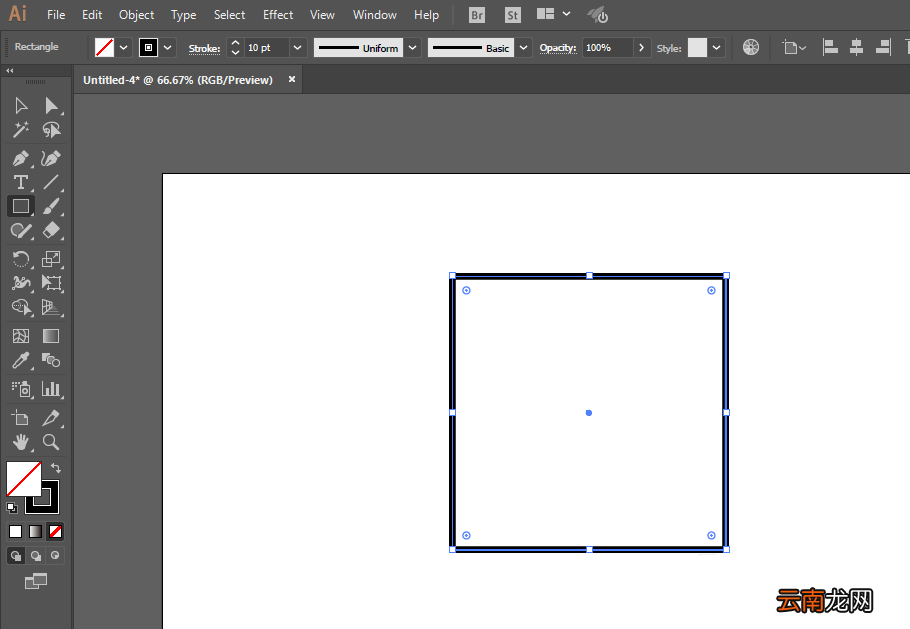
Task: Open fill color dropdown in control bar
Action: (x=123, y=48)
